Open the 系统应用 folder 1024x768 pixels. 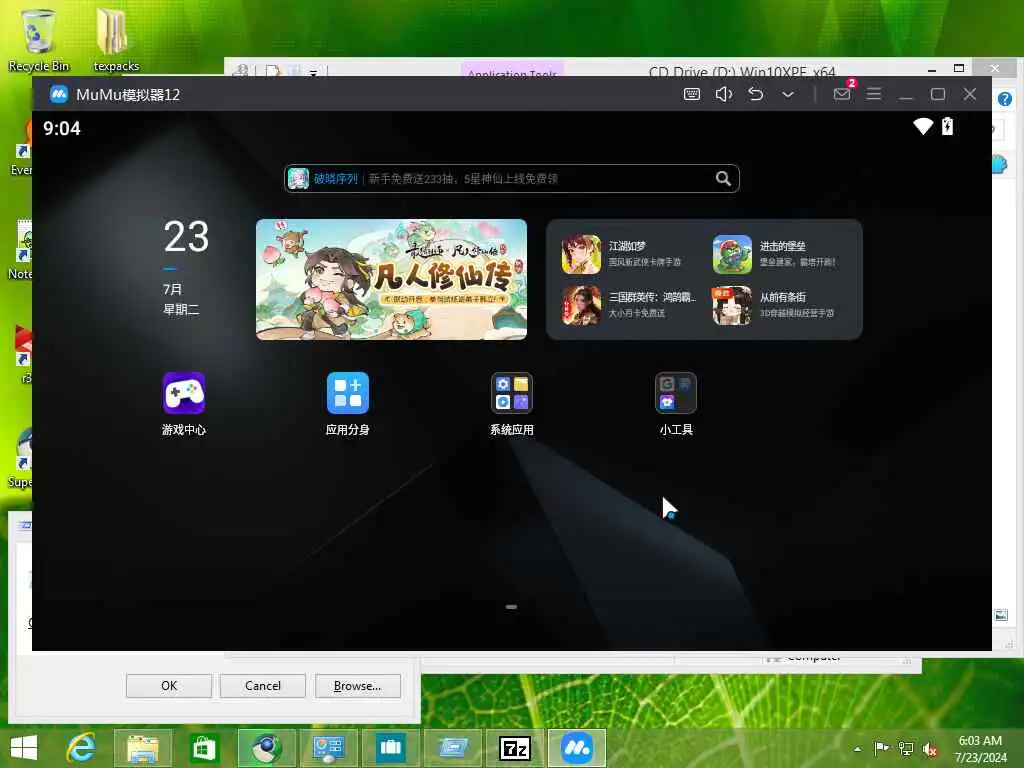coord(512,404)
